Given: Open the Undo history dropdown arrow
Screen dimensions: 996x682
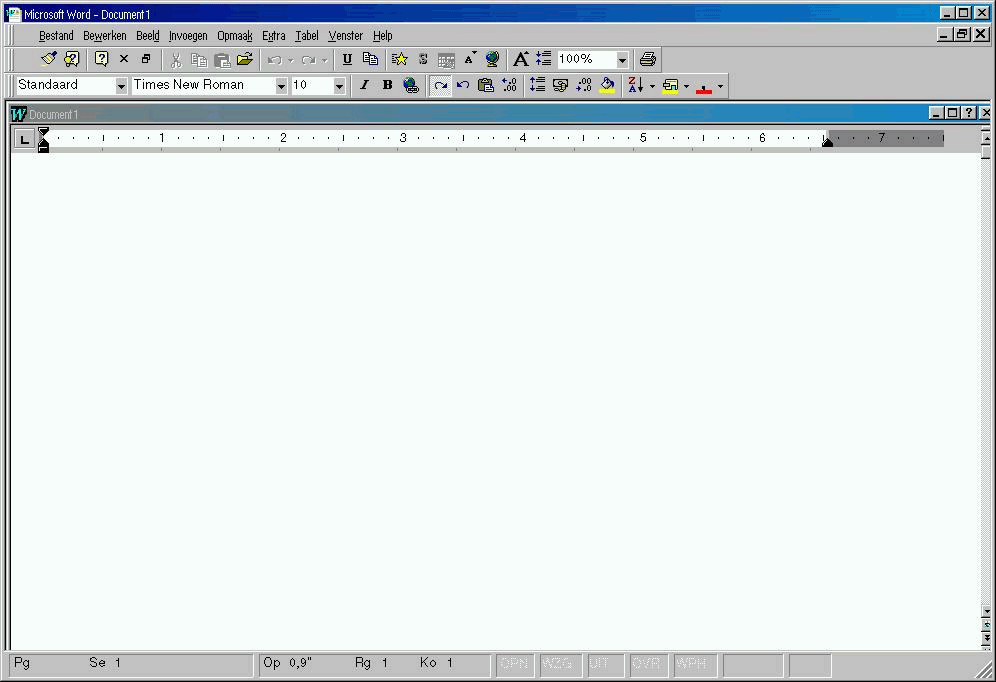Looking at the screenshot, I should [x=291, y=61].
